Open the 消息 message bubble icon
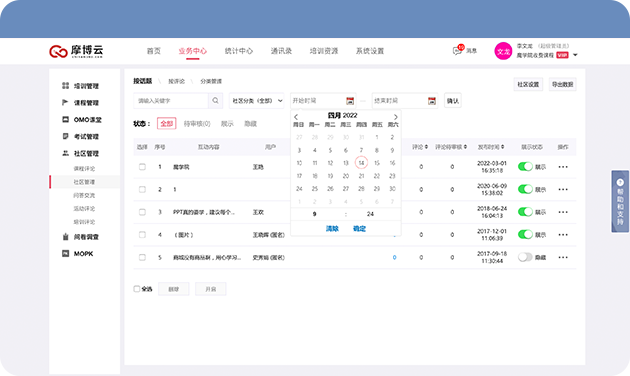 pos(457,51)
